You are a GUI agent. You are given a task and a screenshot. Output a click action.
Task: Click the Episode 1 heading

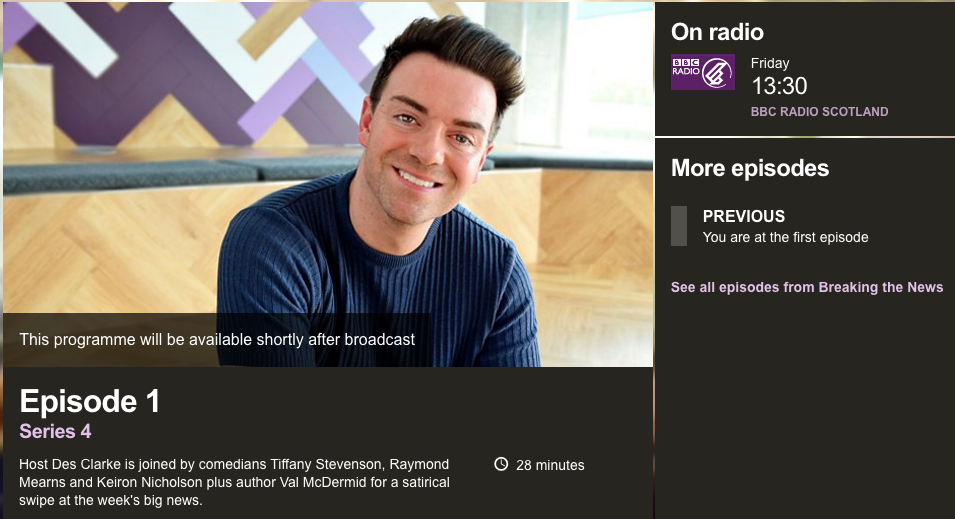pyautogui.click(x=90, y=401)
